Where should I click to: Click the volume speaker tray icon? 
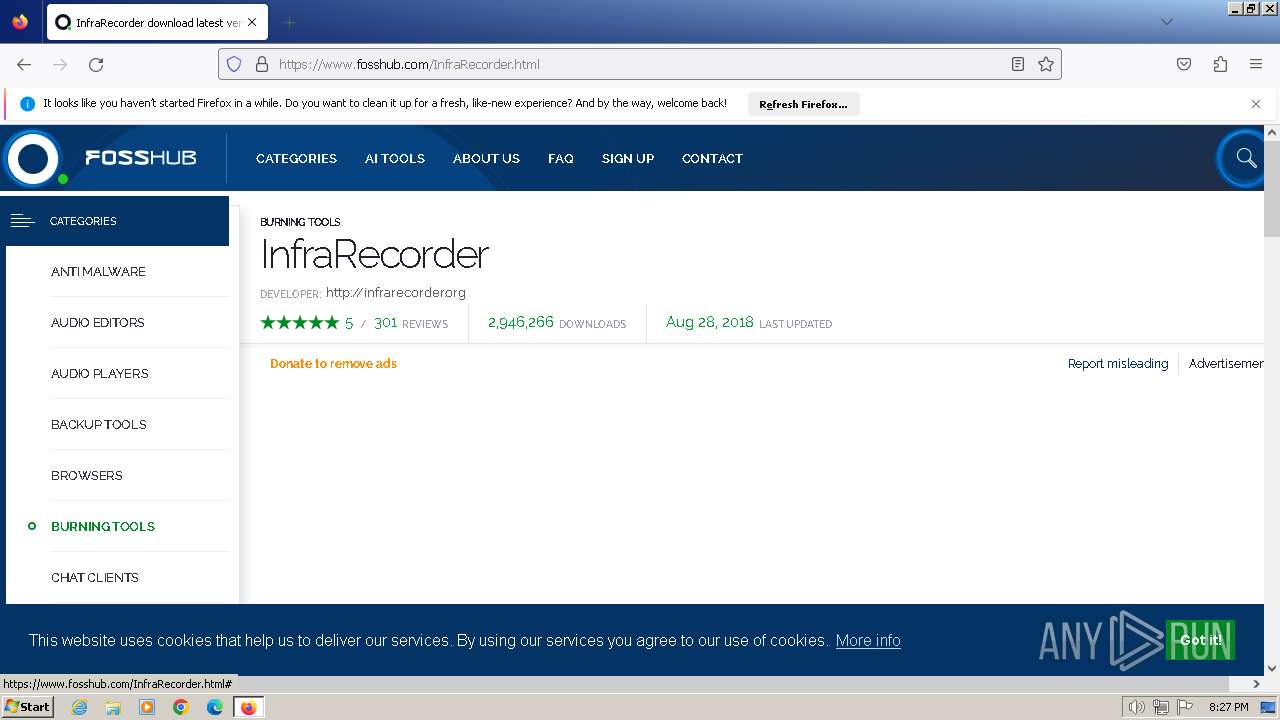pos(1137,707)
